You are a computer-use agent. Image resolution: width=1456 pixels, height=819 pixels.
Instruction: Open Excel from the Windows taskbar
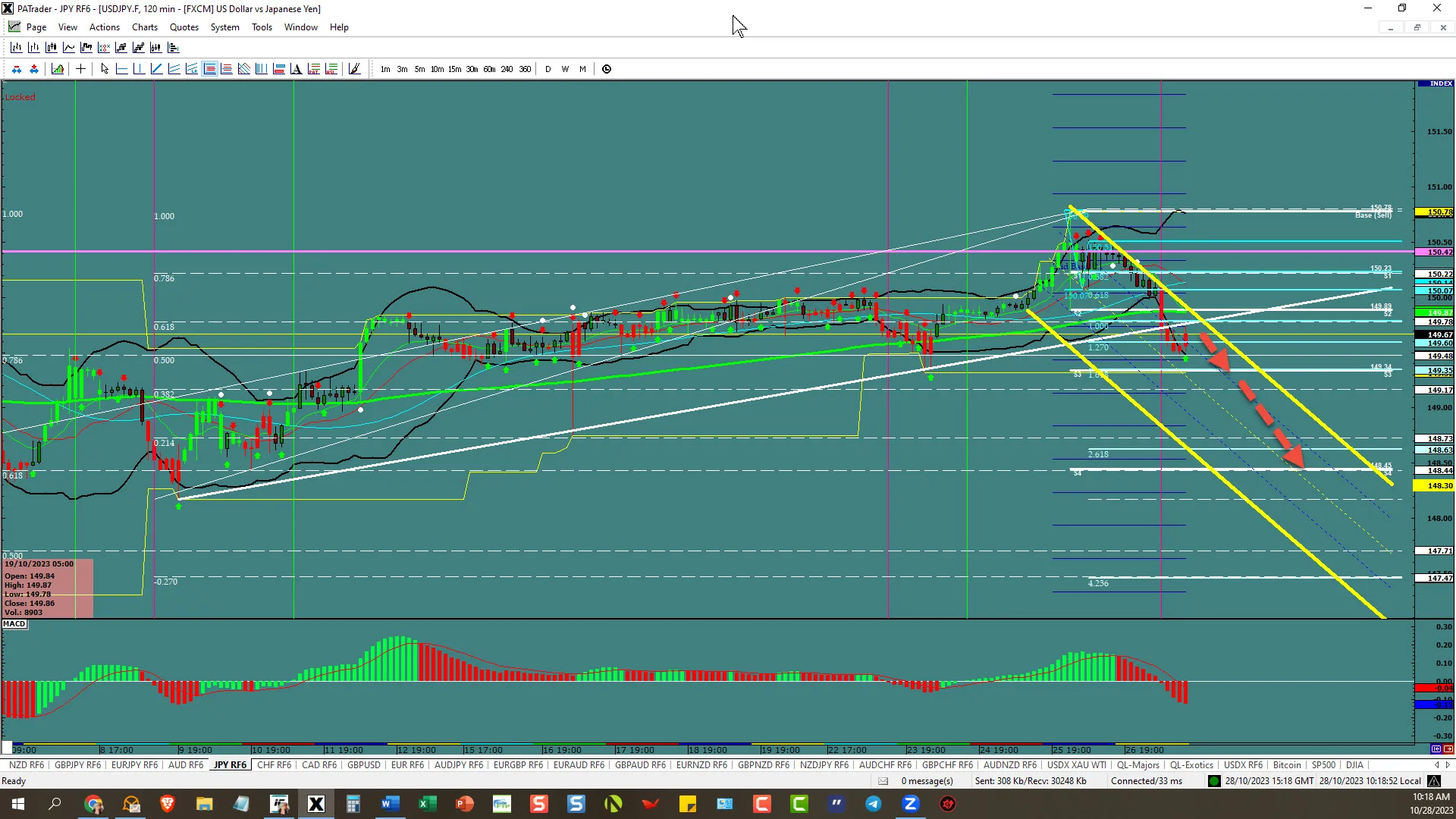[x=427, y=804]
